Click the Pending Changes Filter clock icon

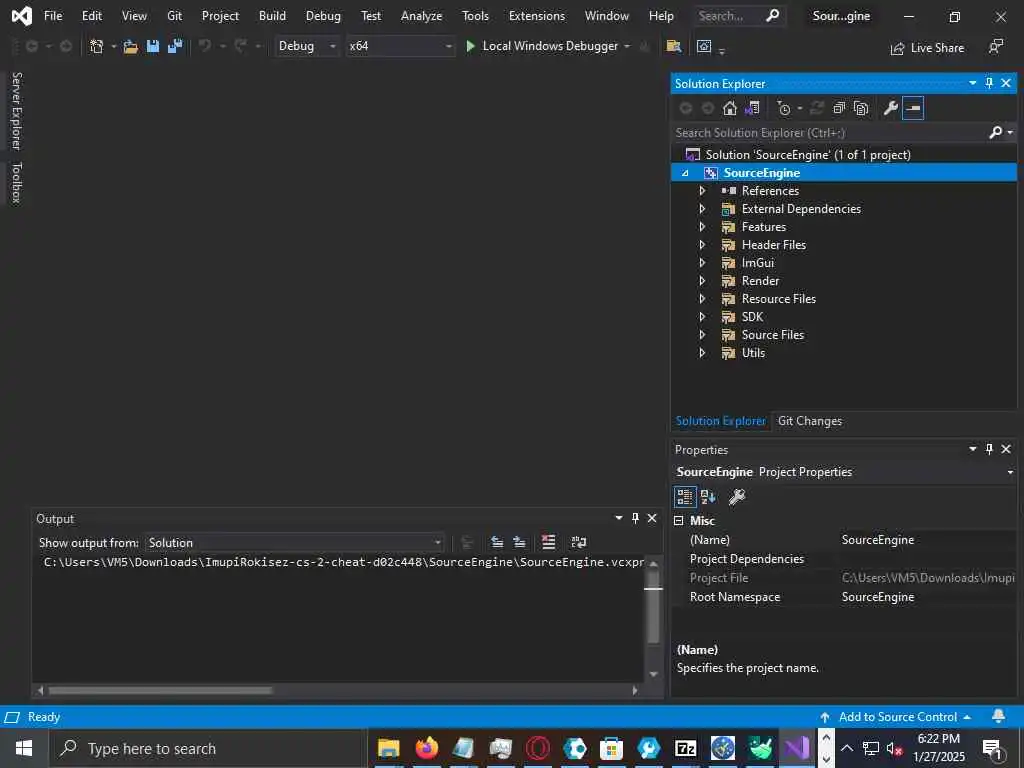[x=784, y=108]
